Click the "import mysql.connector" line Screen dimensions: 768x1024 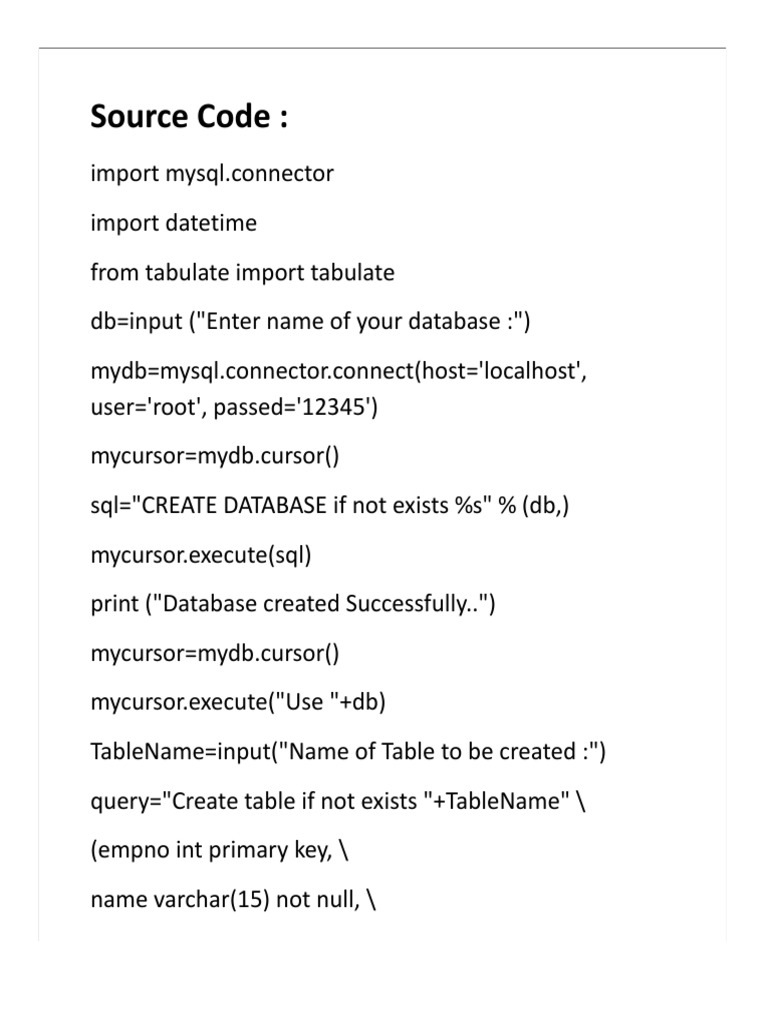(212, 174)
